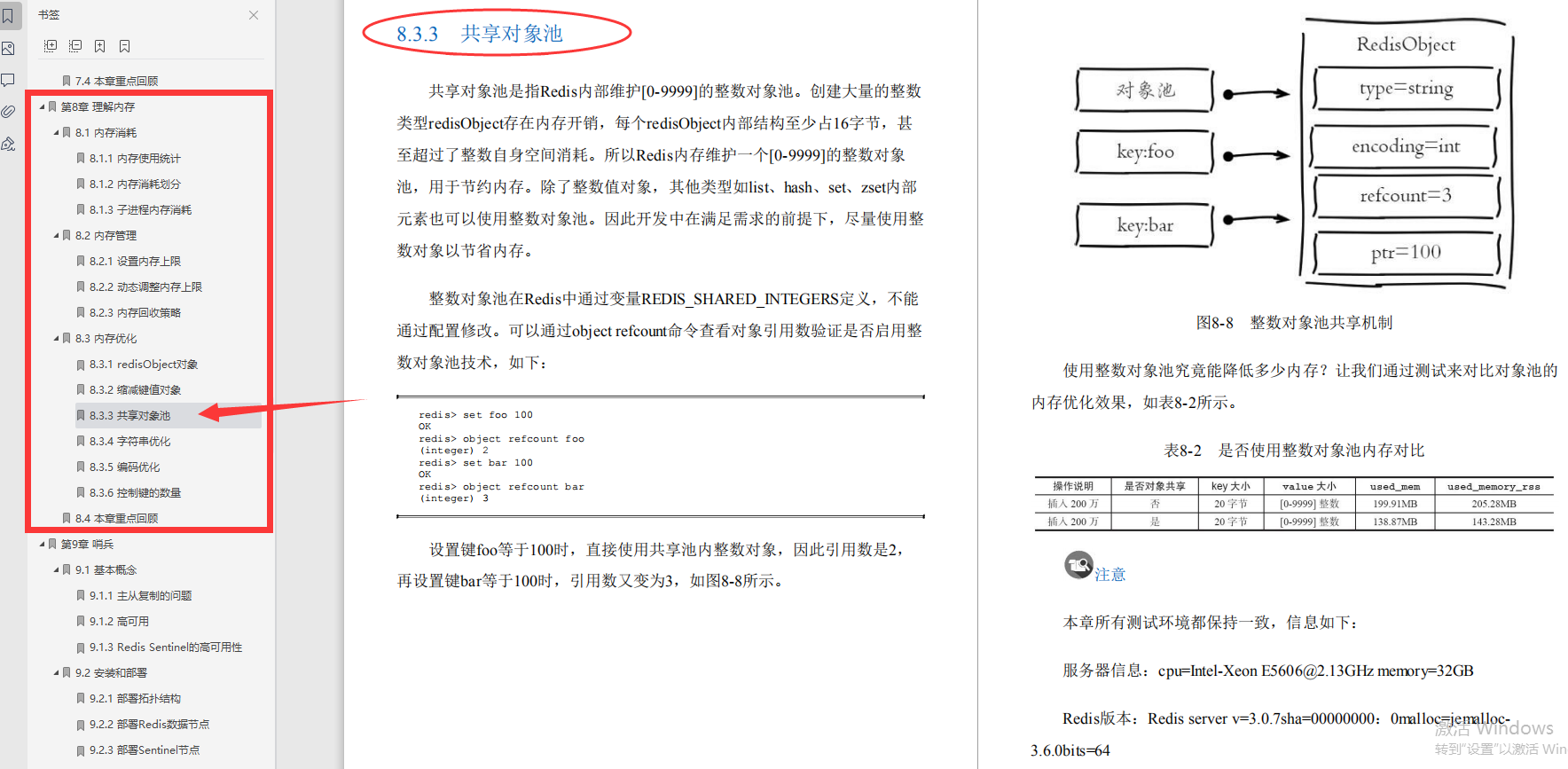Click the ptr=100 box in RedisObject
Image resolution: width=1568 pixels, height=769 pixels.
point(1407,253)
